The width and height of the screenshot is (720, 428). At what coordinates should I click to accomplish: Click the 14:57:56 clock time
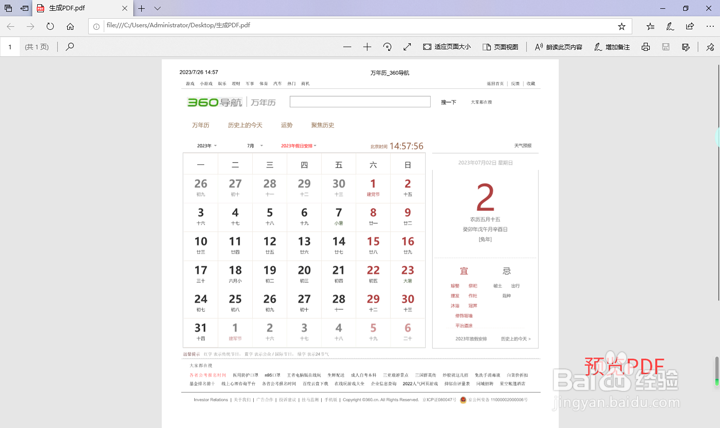406,146
